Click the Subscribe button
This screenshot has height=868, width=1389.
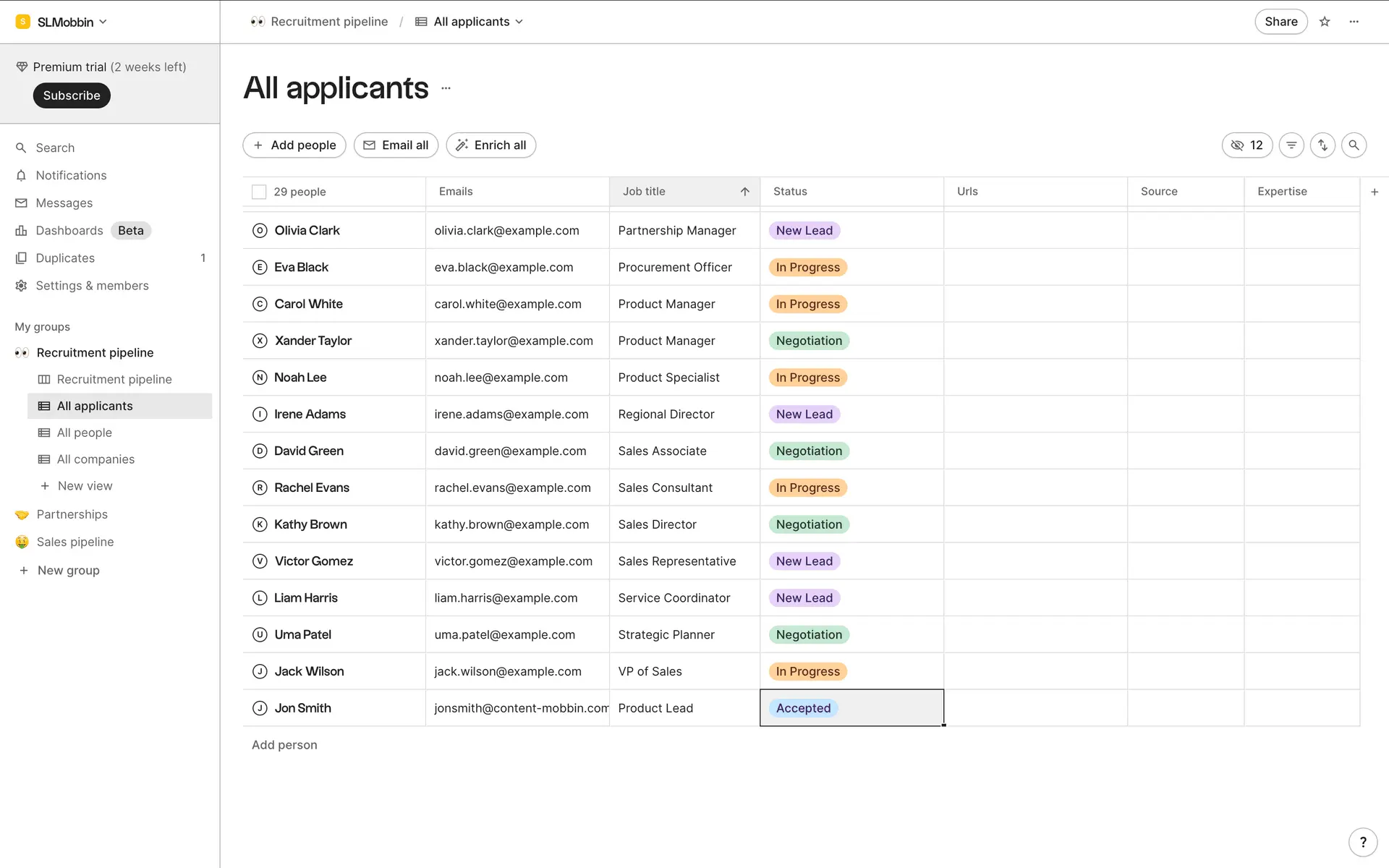[x=72, y=95]
